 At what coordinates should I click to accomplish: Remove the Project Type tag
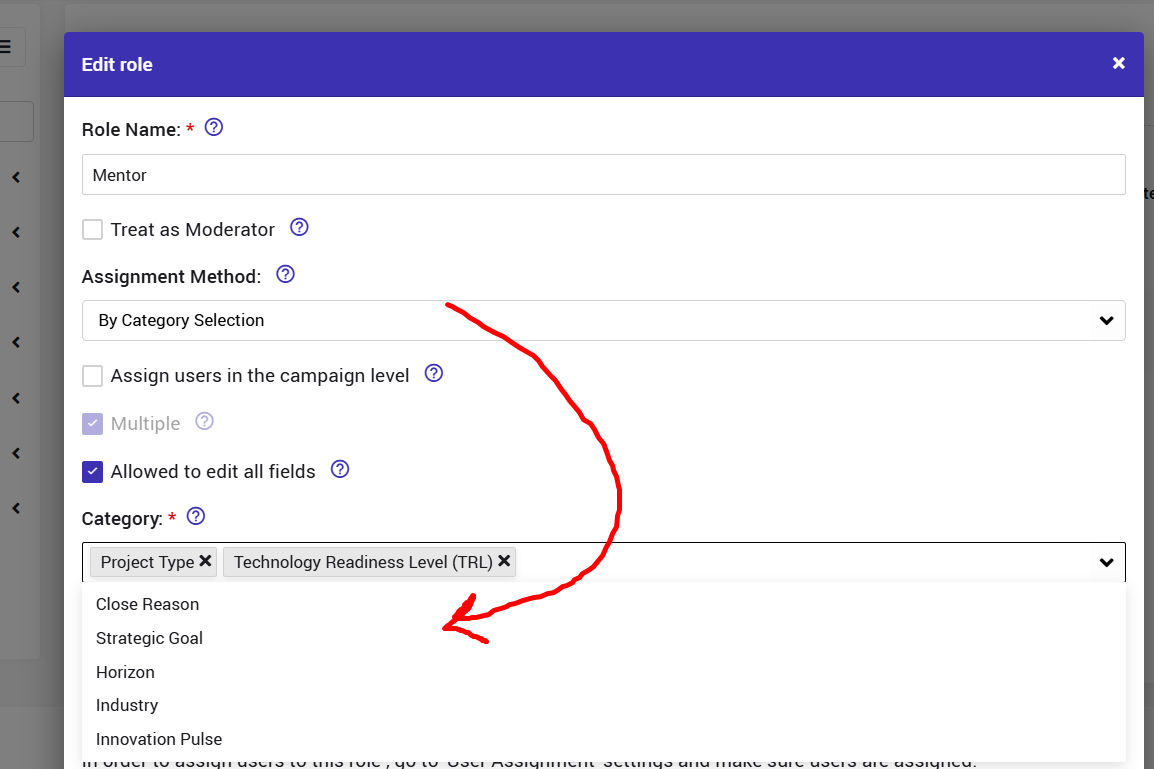pos(205,561)
